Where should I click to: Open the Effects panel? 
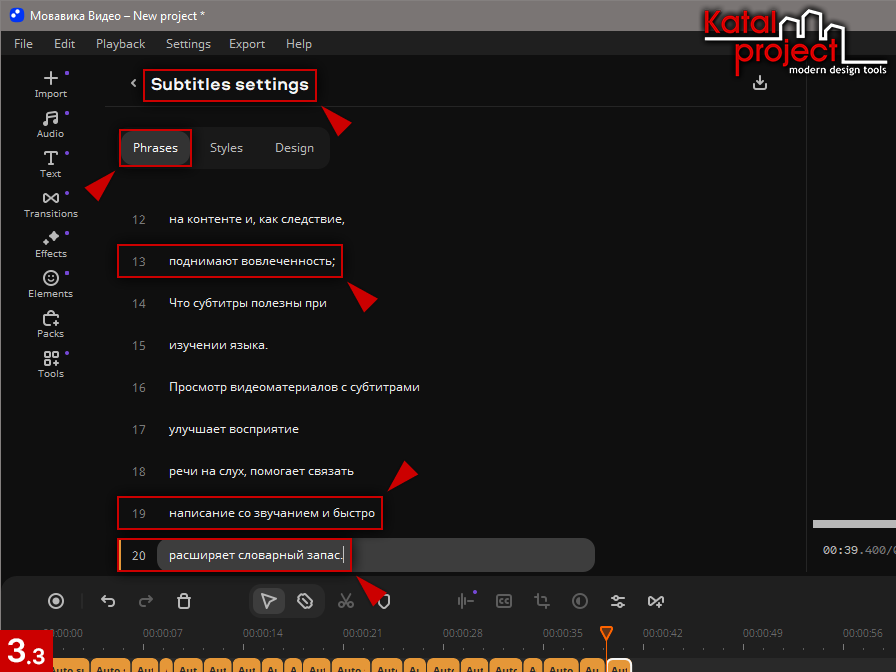pyautogui.click(x=51, y=244)
